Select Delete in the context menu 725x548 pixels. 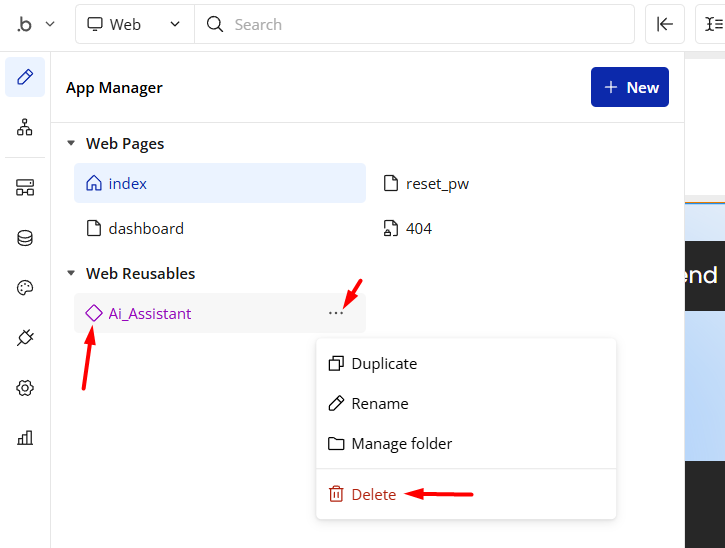tap(373, 494)
